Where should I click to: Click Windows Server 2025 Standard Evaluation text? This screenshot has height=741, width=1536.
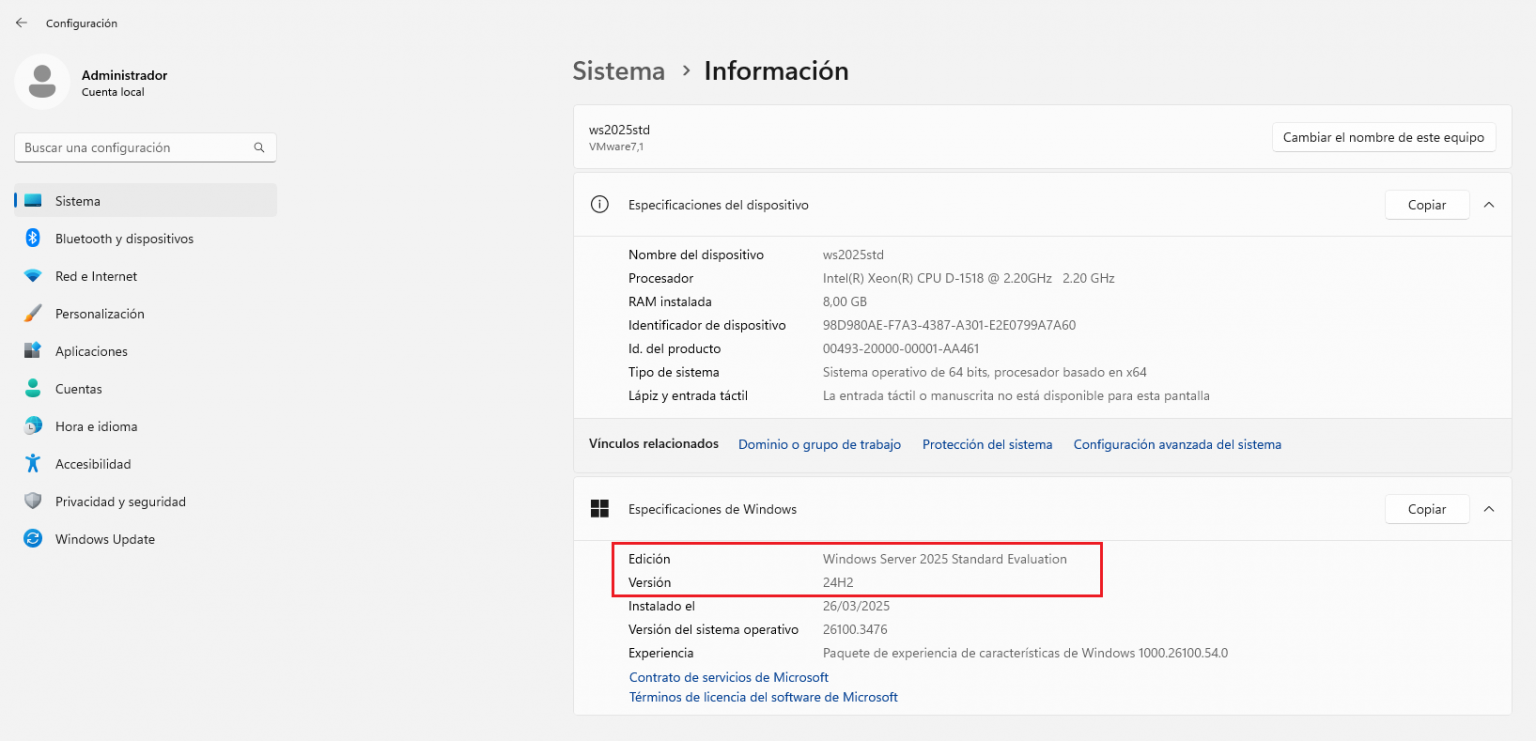pos(945,559)
